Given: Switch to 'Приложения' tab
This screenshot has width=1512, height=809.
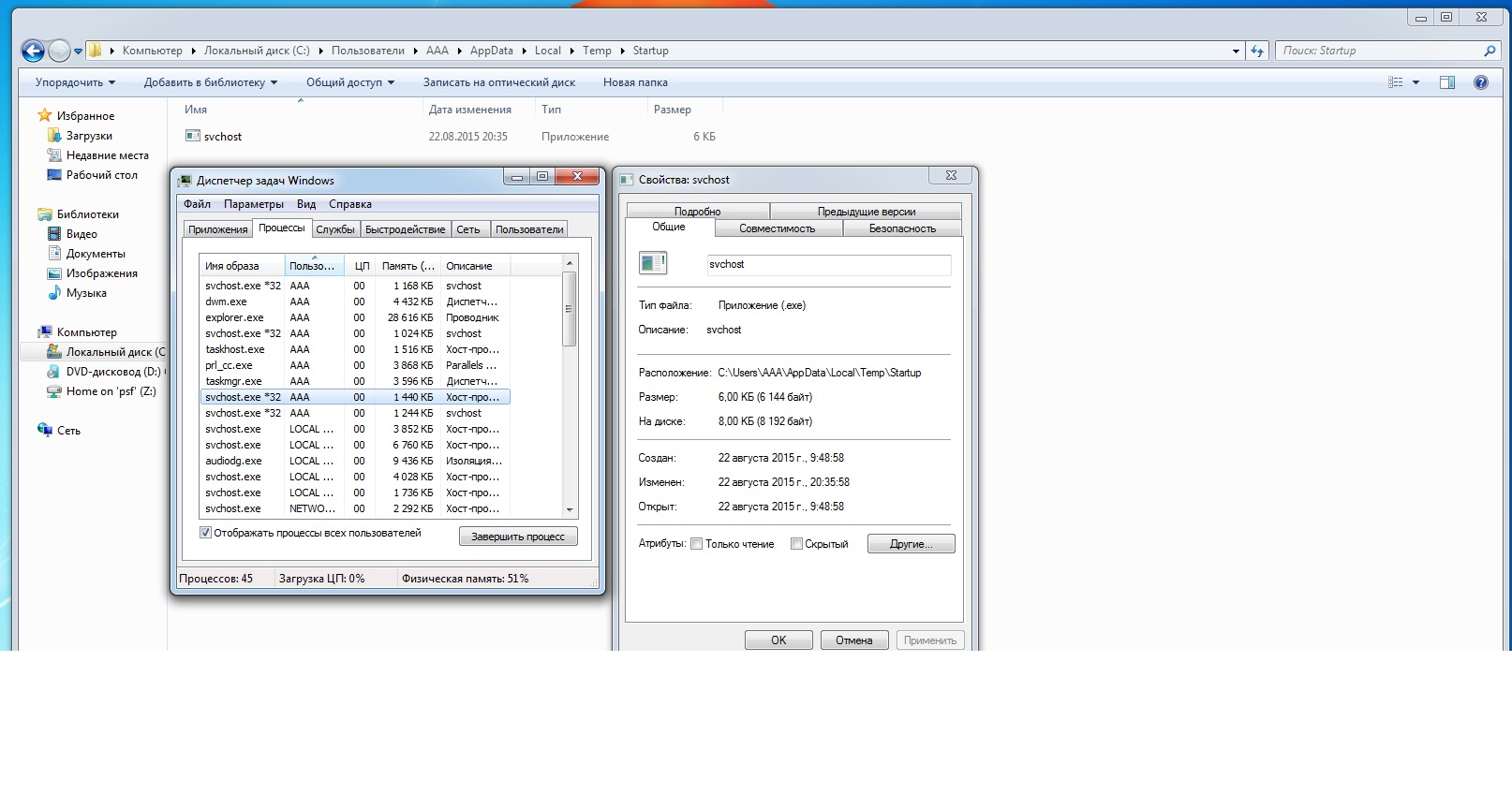Looking at the screenshot, I should [217, 229].
